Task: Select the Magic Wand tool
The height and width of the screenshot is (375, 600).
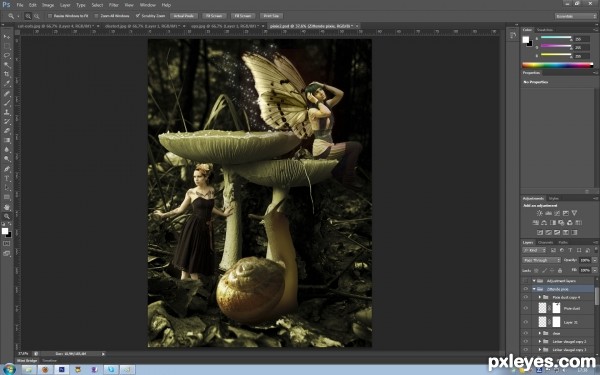Action: coord(7,65)
